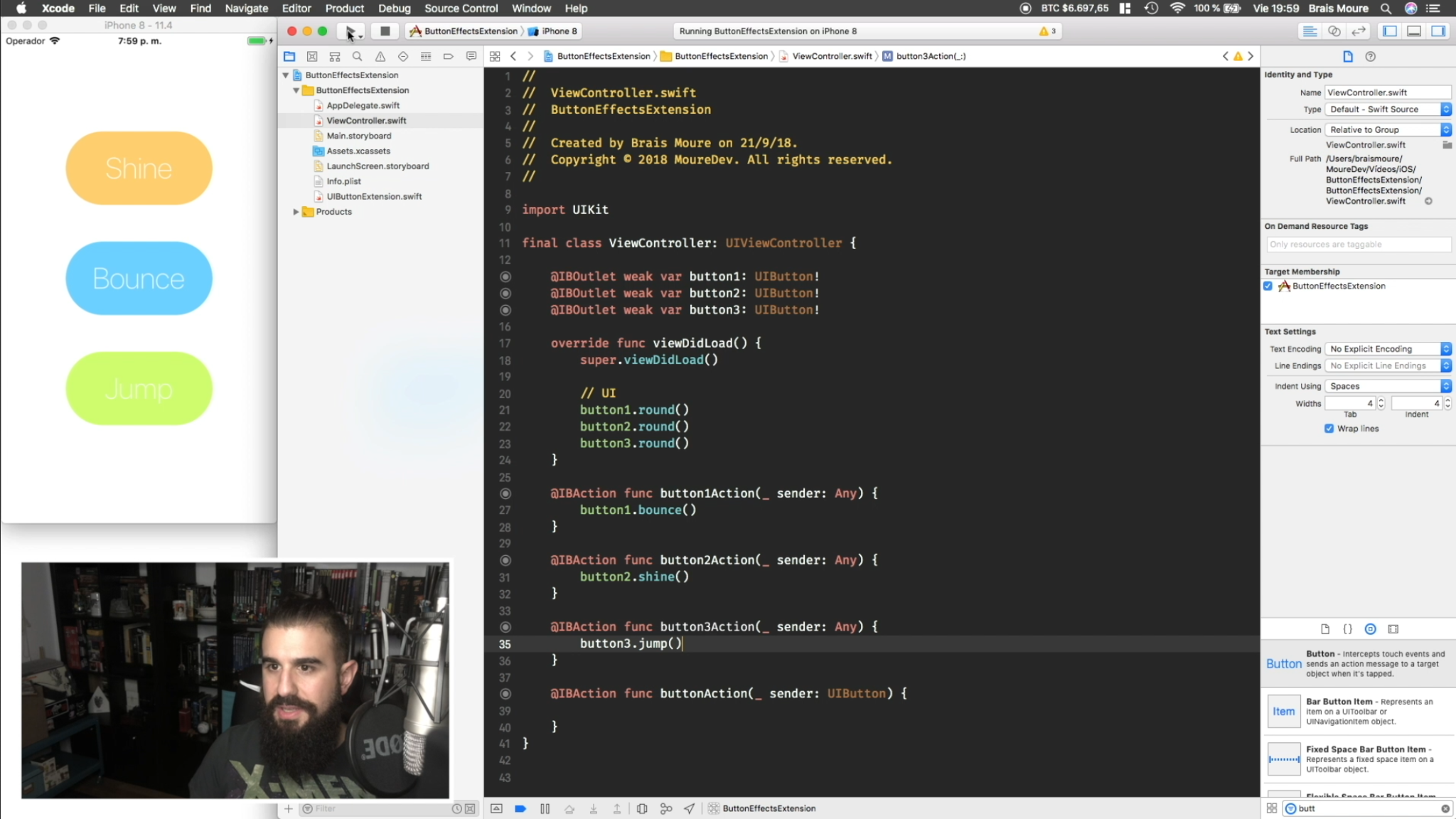The height and width of the screenshot is (819, 1456).
Task: Select UIButtonExtension.swift in navigator
Action: (373, 197)
